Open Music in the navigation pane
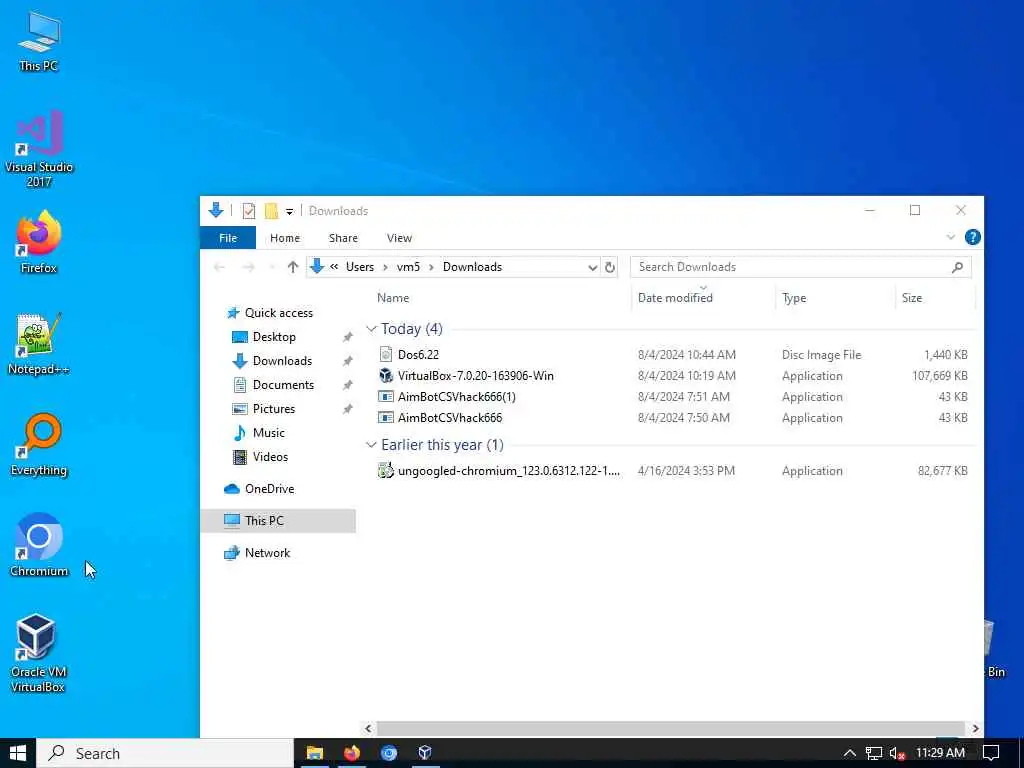 [268, 433]
